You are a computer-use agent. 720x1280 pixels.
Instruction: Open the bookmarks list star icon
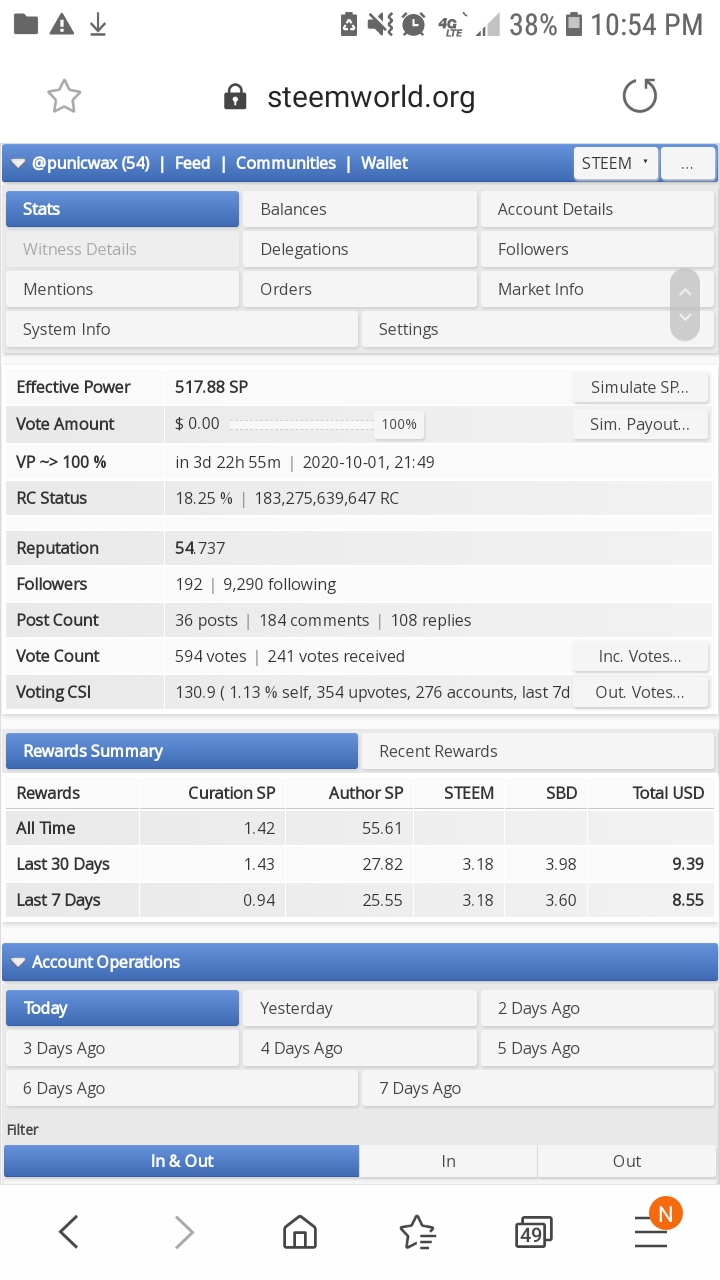coord(417,1232)
